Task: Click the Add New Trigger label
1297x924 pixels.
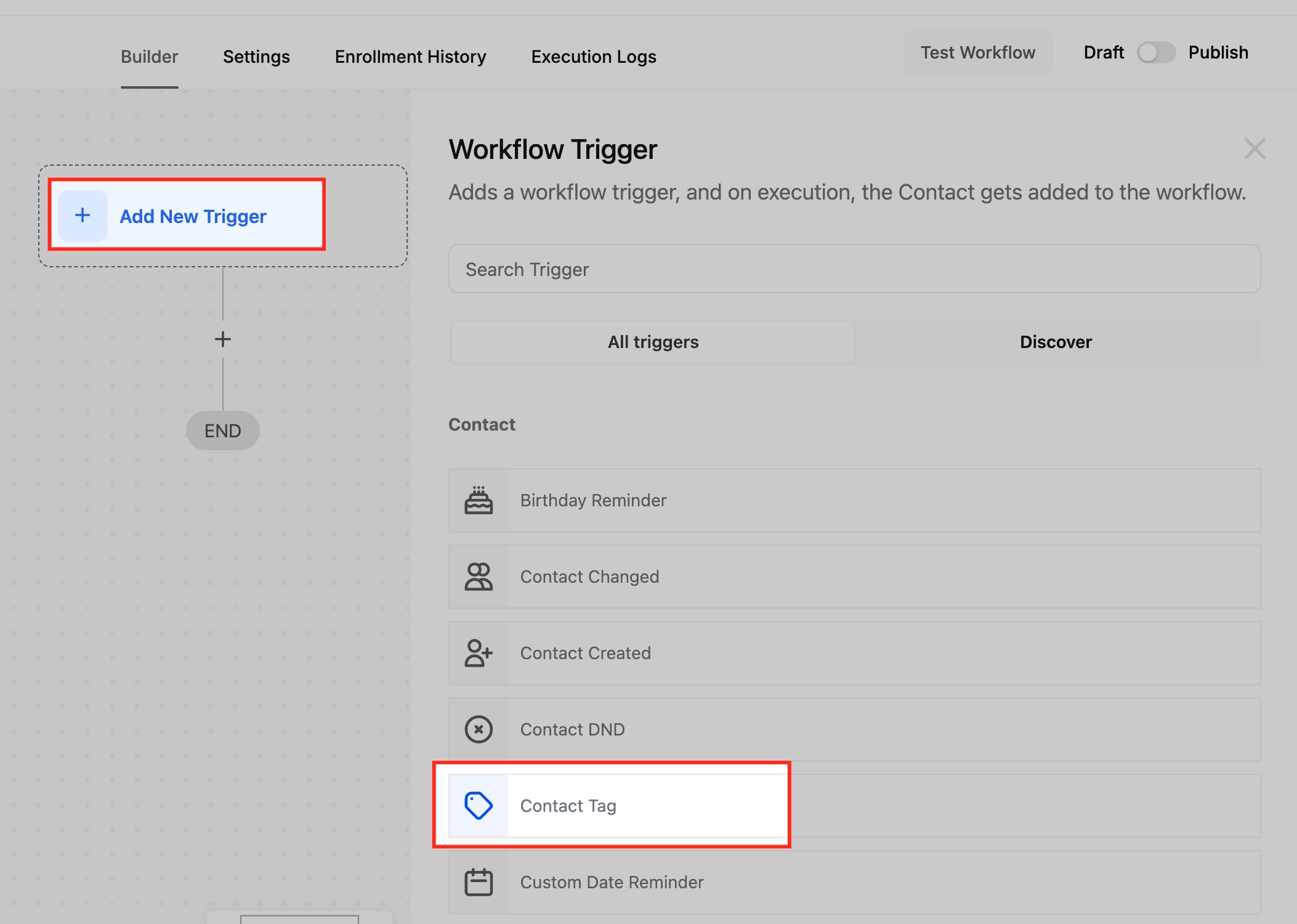Action: point(193,216)
